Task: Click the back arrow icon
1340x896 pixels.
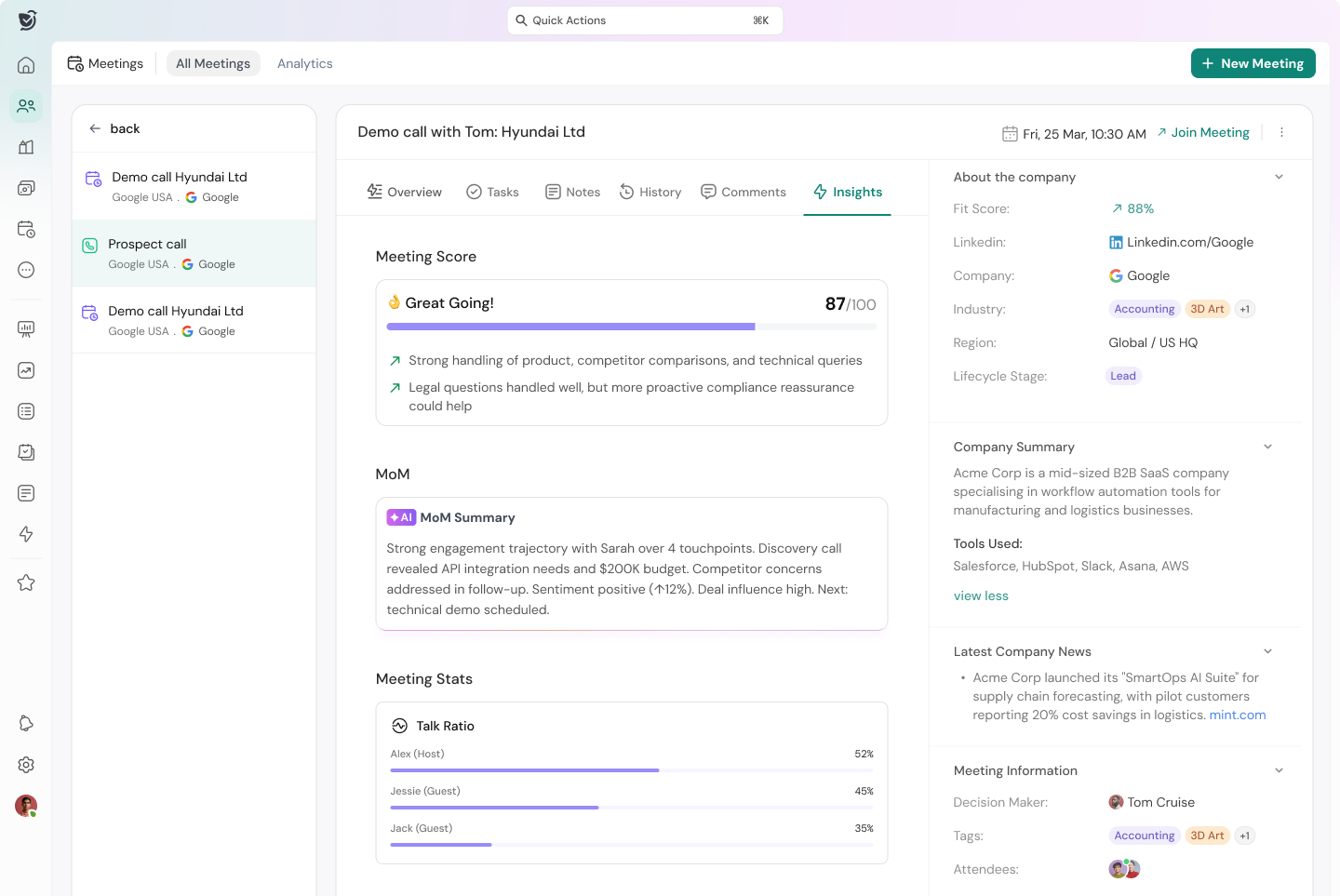Action: click(x=95, y=128)
